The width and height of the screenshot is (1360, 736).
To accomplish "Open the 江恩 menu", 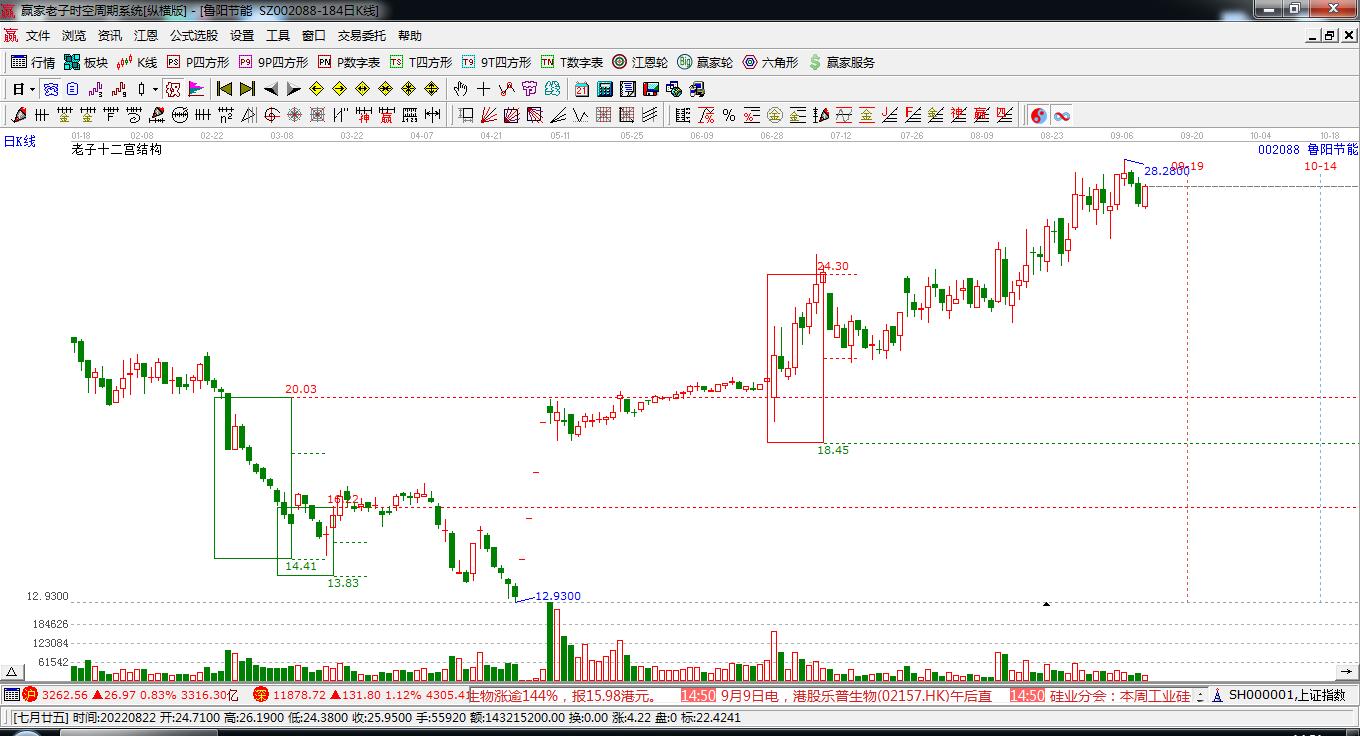I will pos(146,35).
